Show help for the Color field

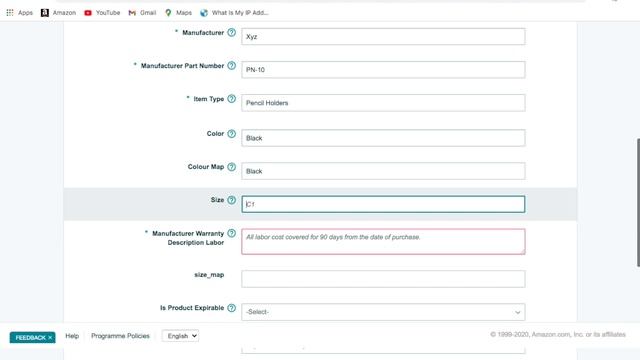[x=231, y=133]
